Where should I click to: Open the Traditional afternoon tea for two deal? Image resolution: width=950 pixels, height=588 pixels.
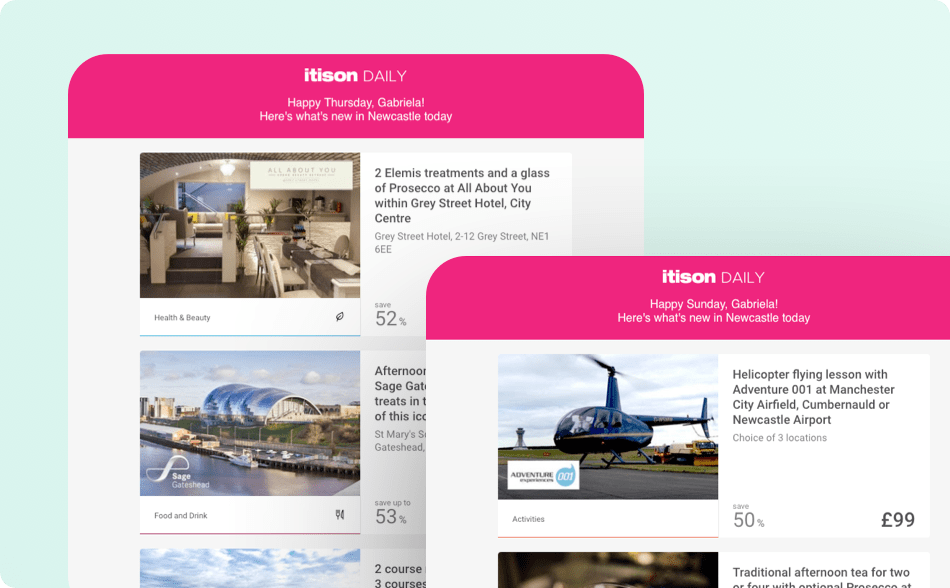point(821,577)
